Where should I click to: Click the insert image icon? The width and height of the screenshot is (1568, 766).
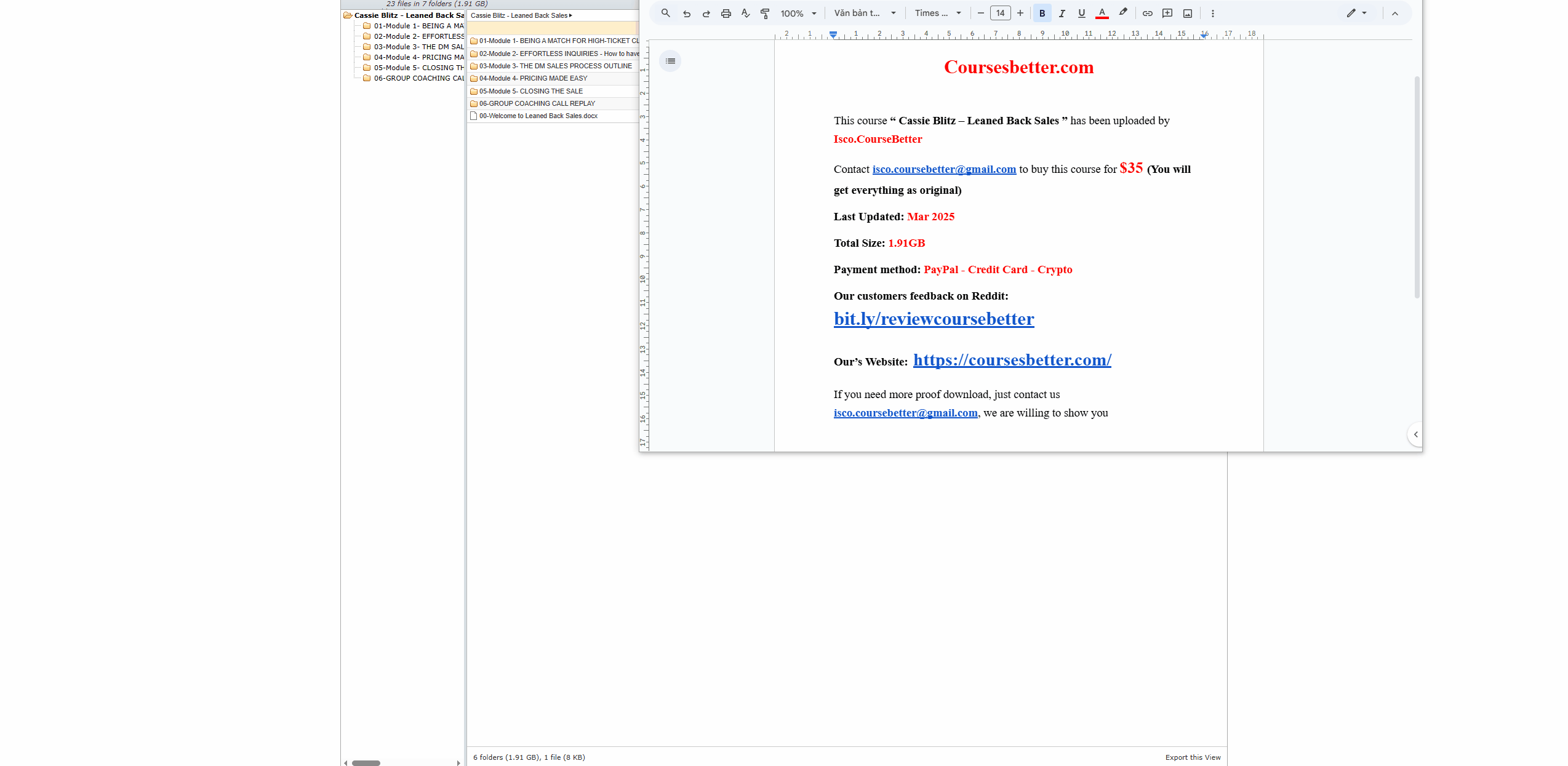1188,13
